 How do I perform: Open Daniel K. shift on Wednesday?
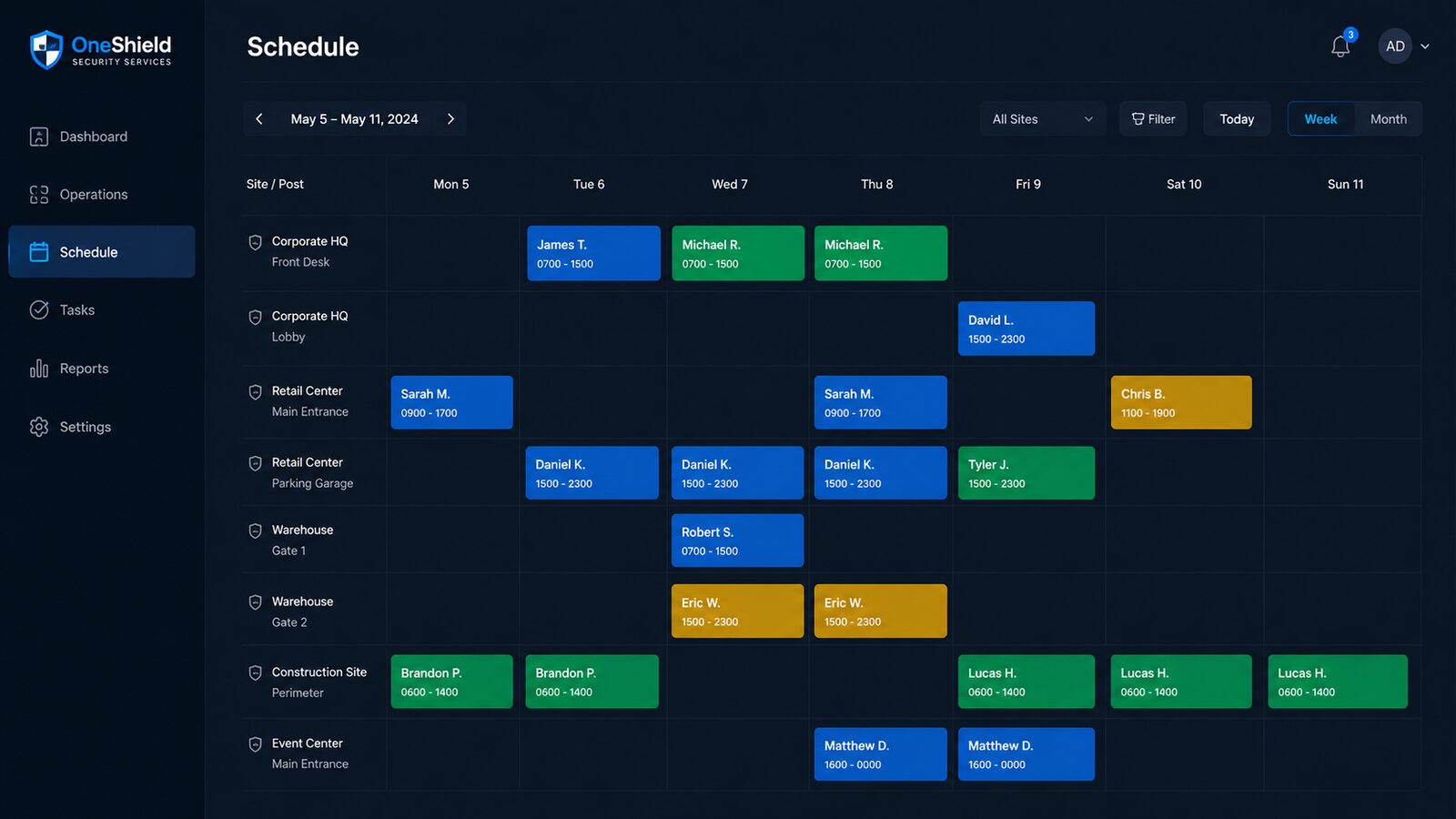pyautogui.click(x=738, y=472)
